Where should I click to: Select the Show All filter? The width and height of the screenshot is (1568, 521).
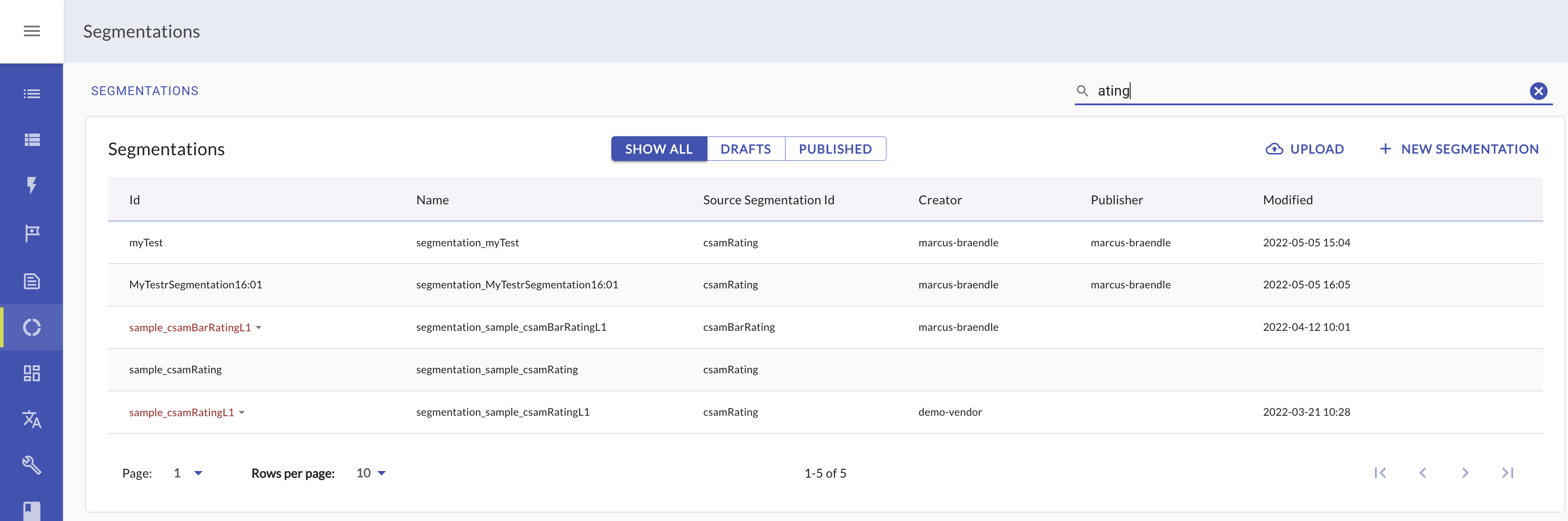click(658, 149)
